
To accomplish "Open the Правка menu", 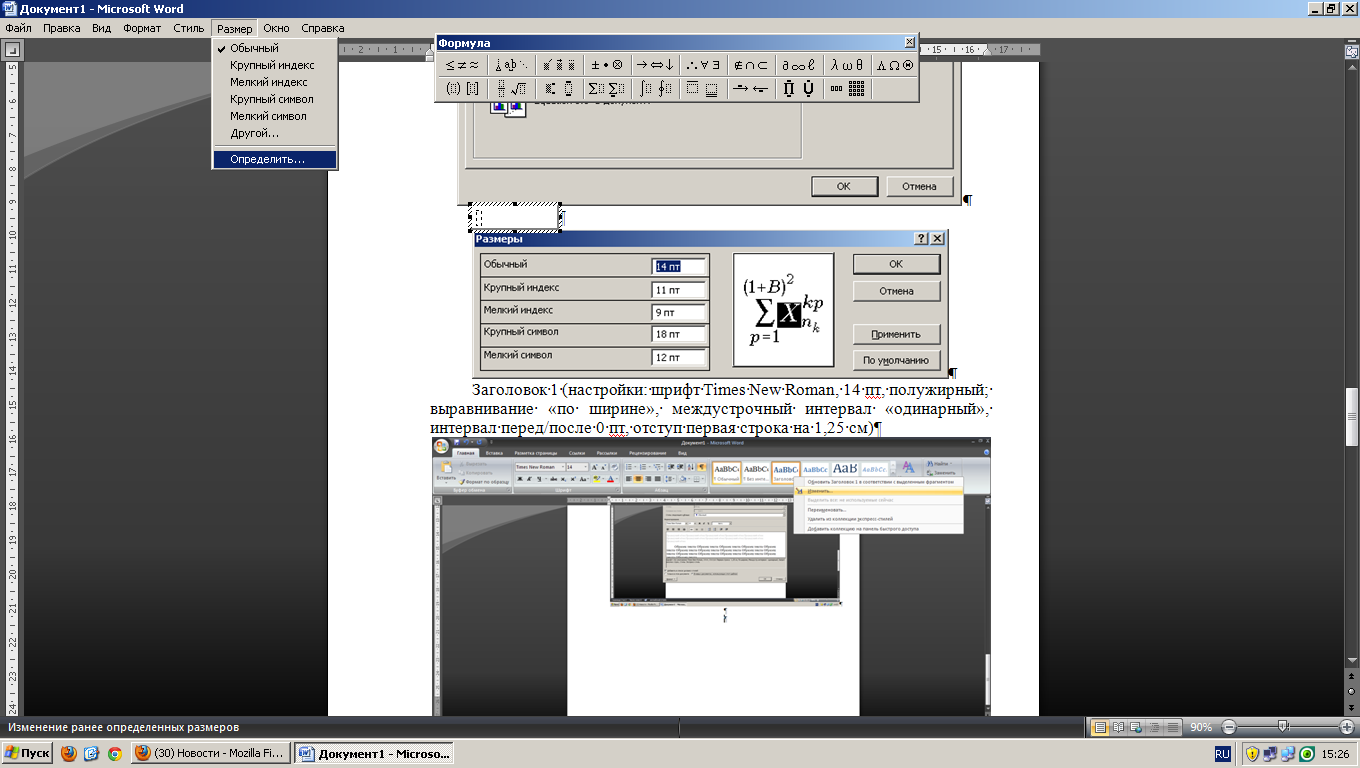I will [x=62, y=28].
